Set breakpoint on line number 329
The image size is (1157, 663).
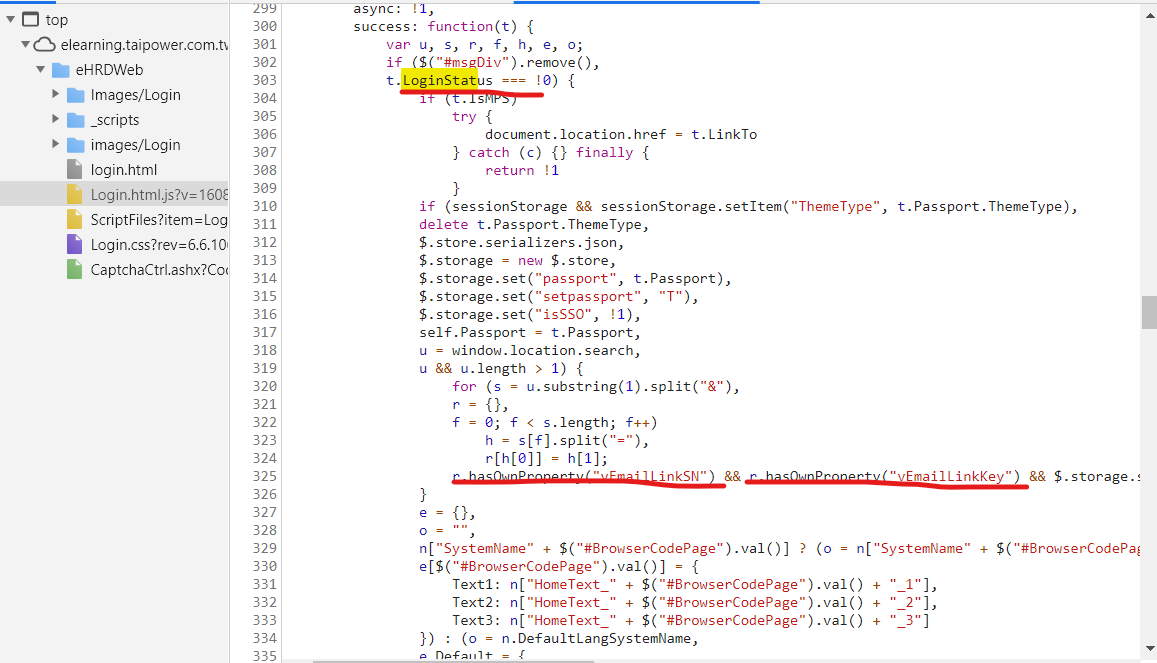coord(264,549)
